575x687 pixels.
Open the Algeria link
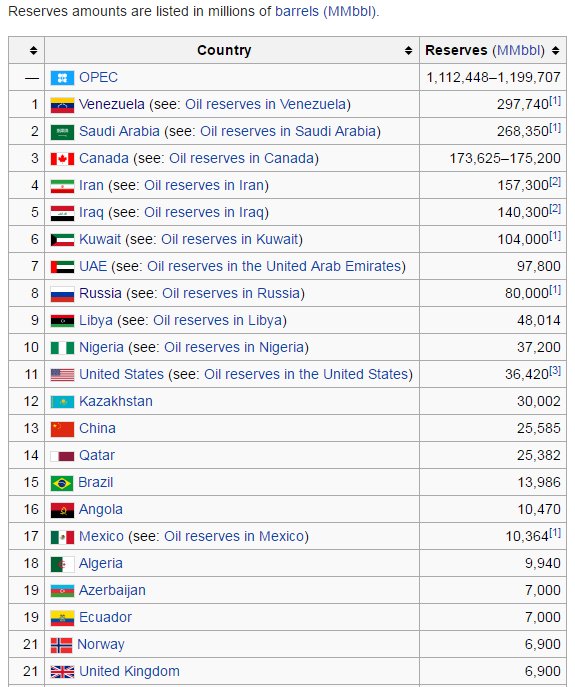pos(101,564)
